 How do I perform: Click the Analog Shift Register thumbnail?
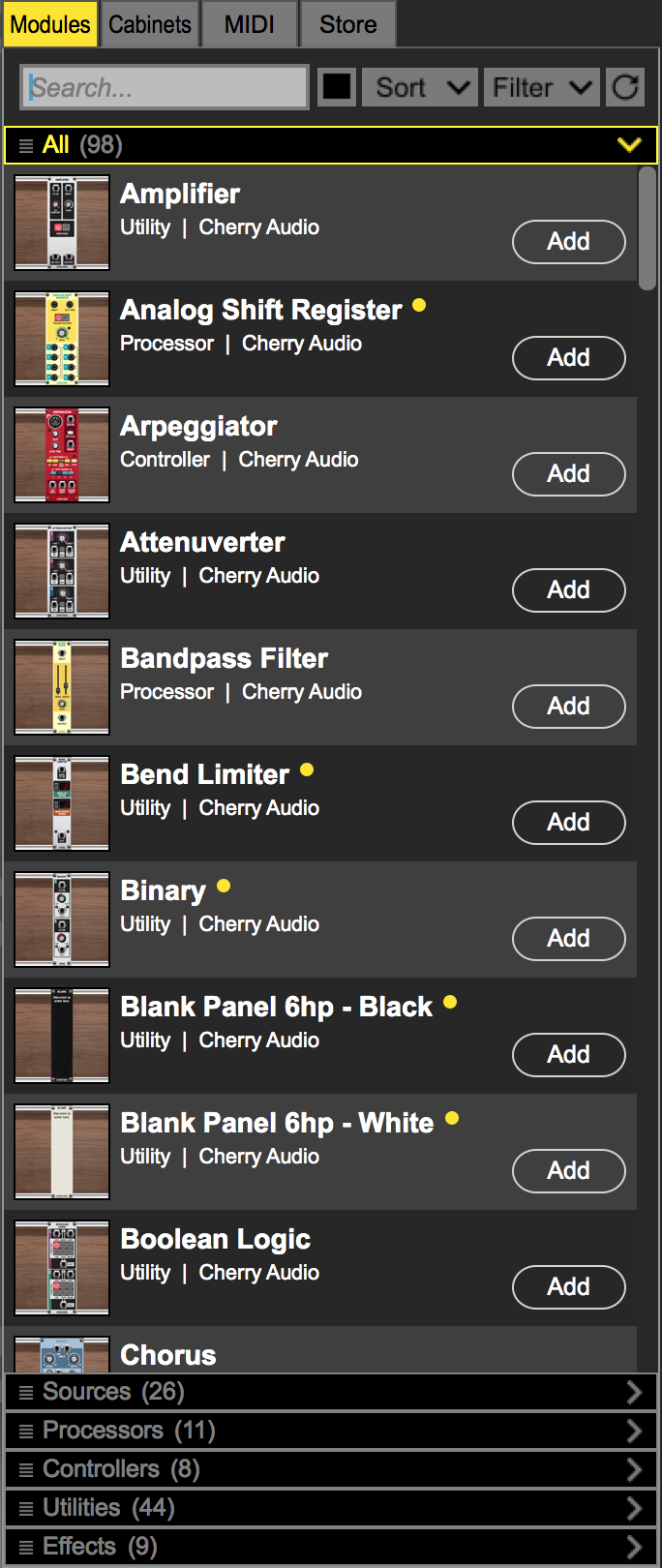coord(62,339)
